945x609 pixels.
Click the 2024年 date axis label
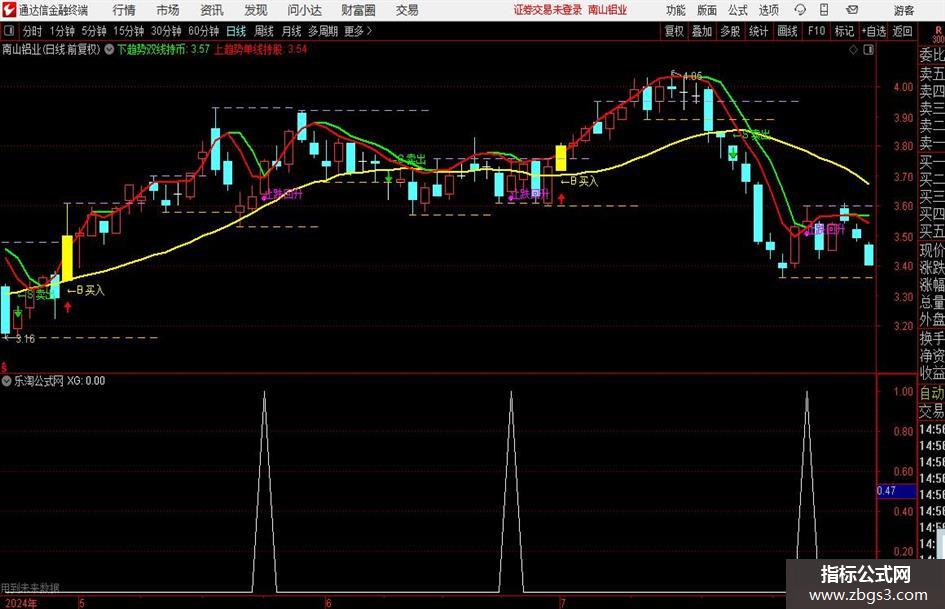[20, 603]
